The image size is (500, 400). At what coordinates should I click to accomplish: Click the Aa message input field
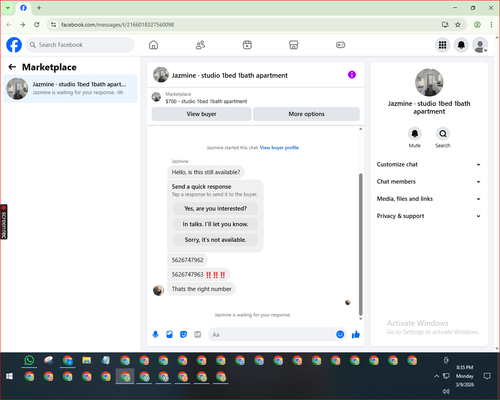click(272, 334)
